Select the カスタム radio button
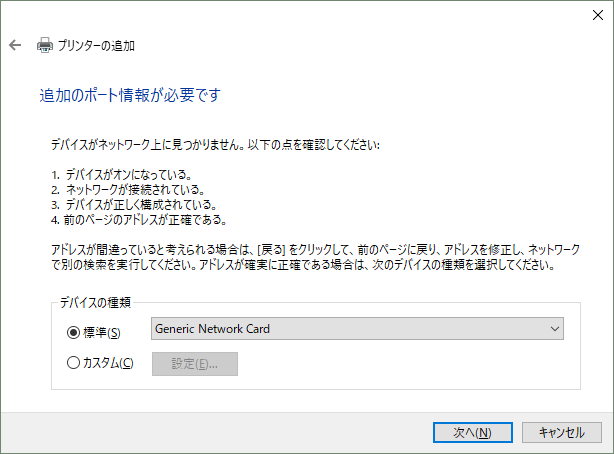 pyautogui.click(x=73, y=363)
